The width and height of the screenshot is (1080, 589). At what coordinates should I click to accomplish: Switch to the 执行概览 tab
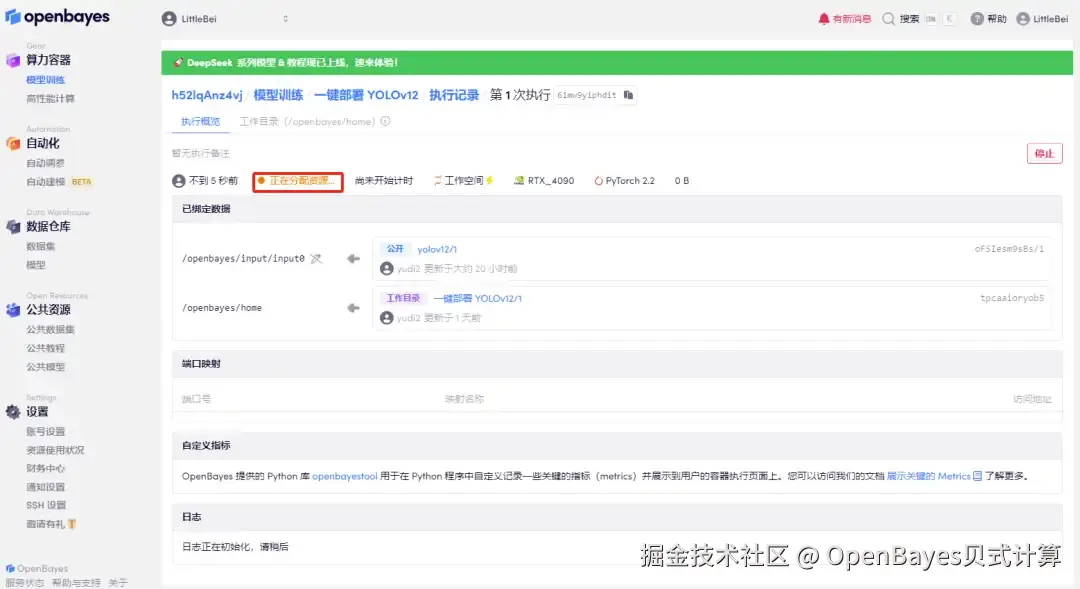pyautogui.click(x=200, y=121)
